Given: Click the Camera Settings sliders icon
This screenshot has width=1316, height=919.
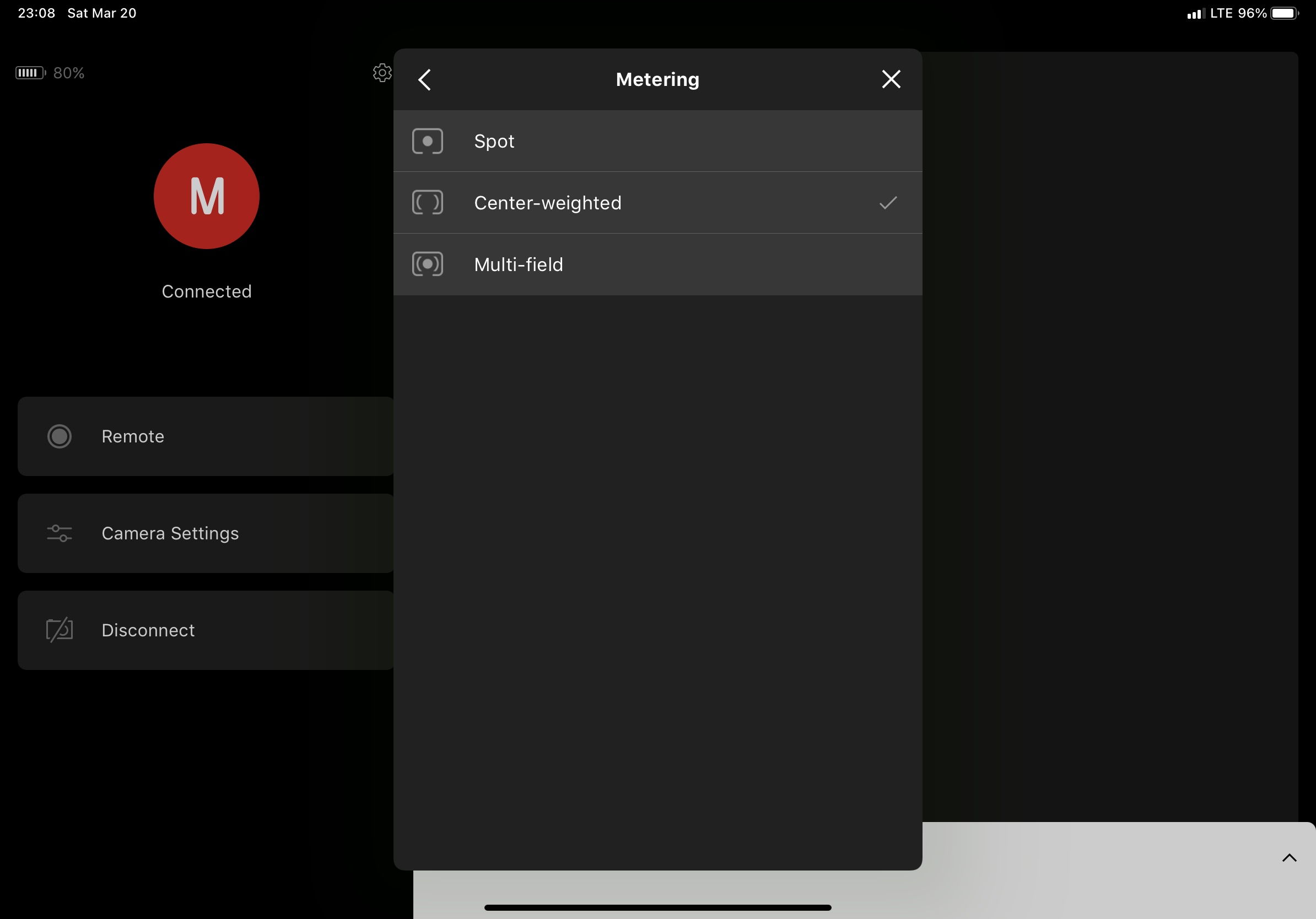Looking at the screenshot, I should 59,533.
